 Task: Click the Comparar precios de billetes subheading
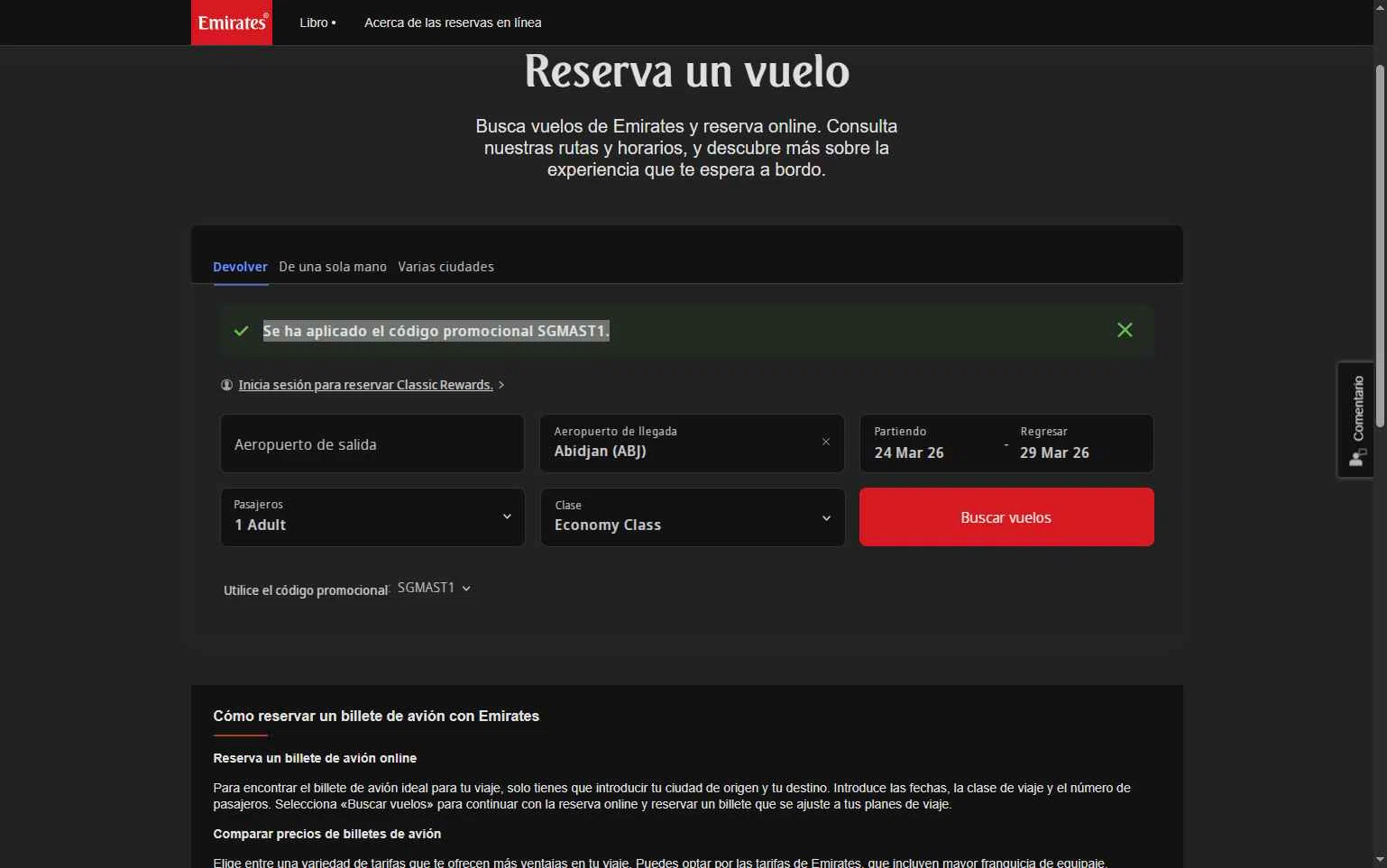tap(327, 834)
